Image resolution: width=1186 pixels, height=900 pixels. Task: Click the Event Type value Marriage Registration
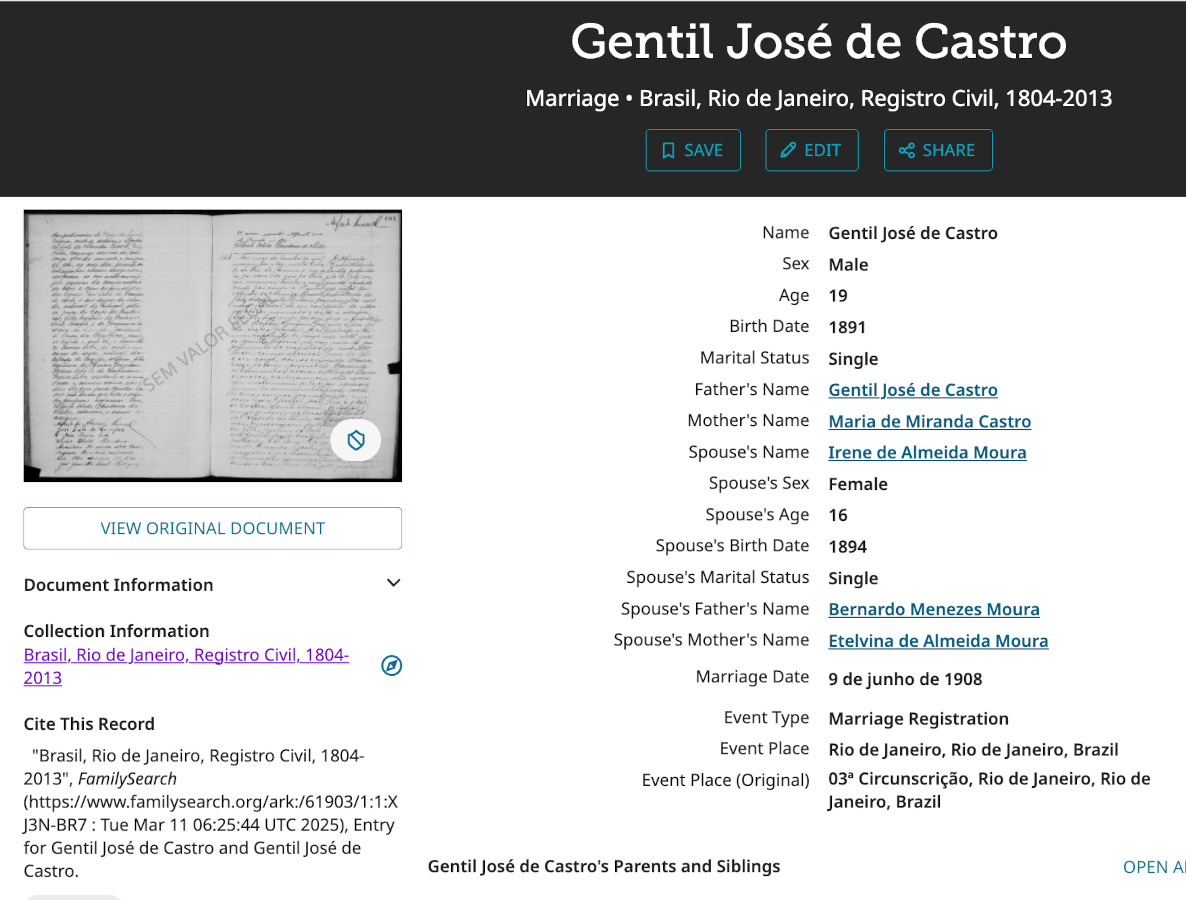coord(918,718)
